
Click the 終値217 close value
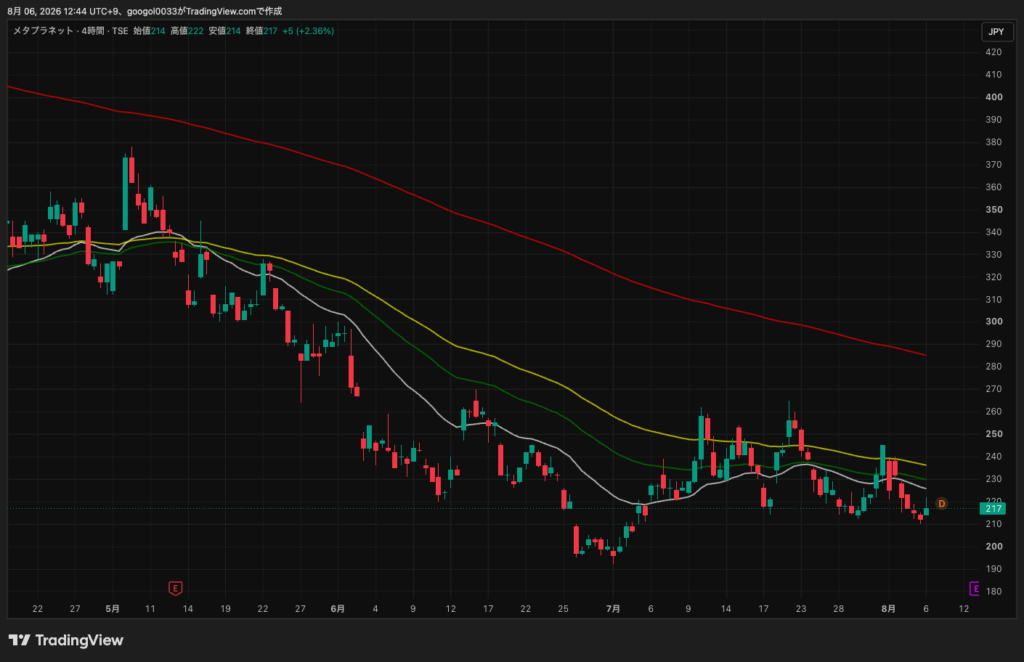[x=262, y=31]
